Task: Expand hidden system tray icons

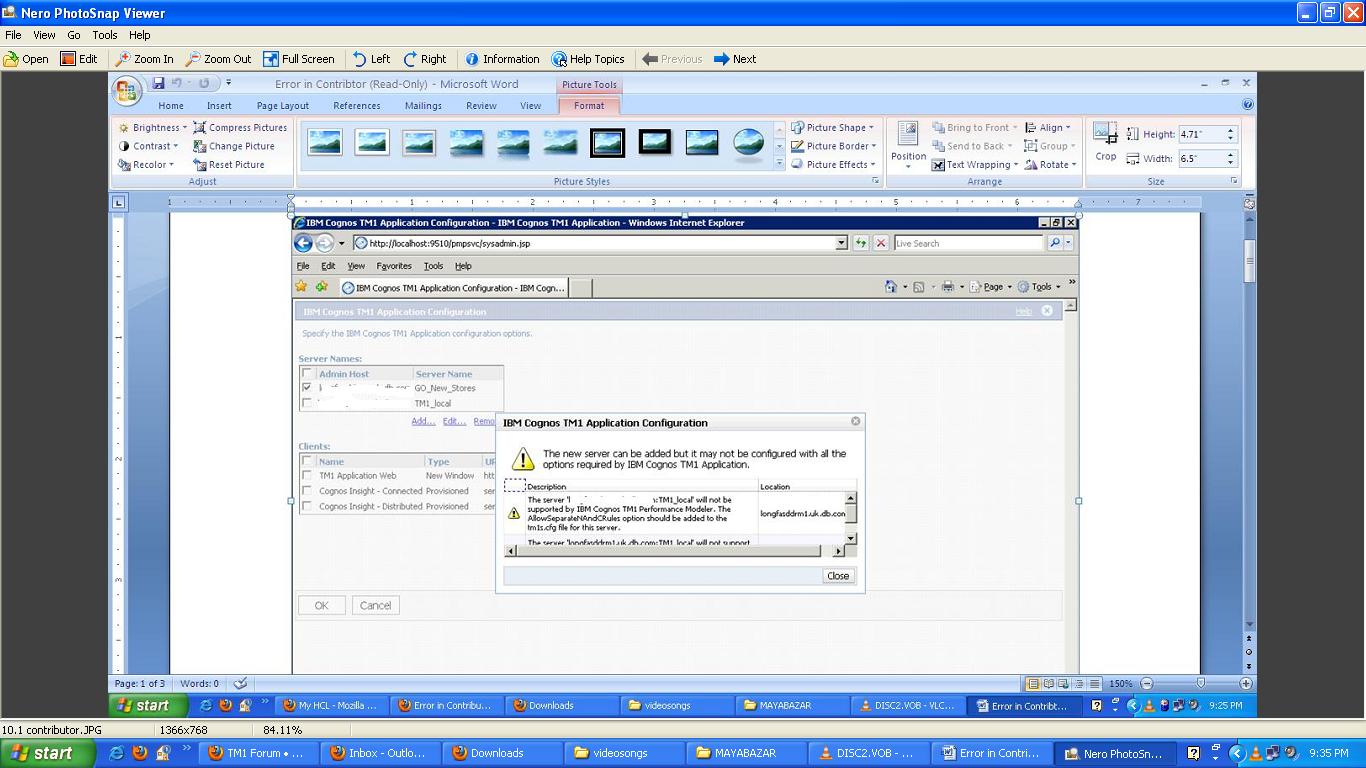Action: [1237, 753]
